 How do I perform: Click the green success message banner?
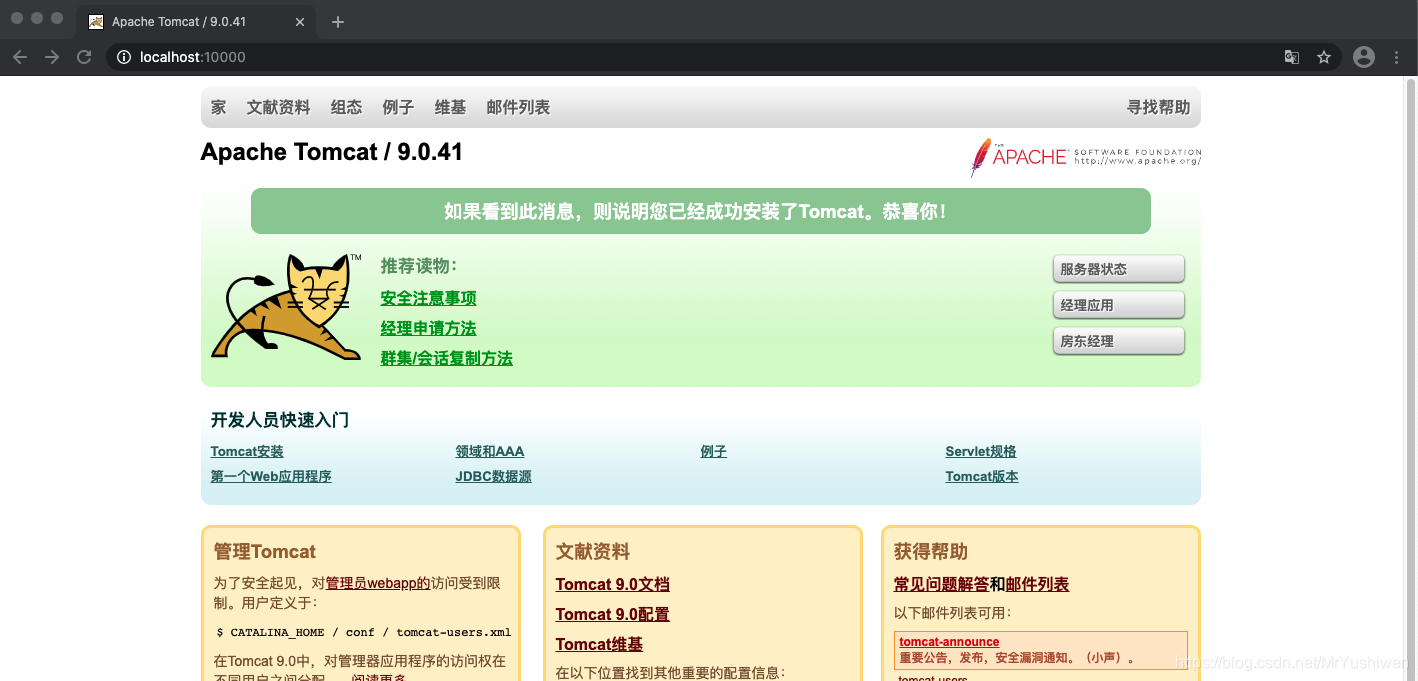tap(700, 211)
